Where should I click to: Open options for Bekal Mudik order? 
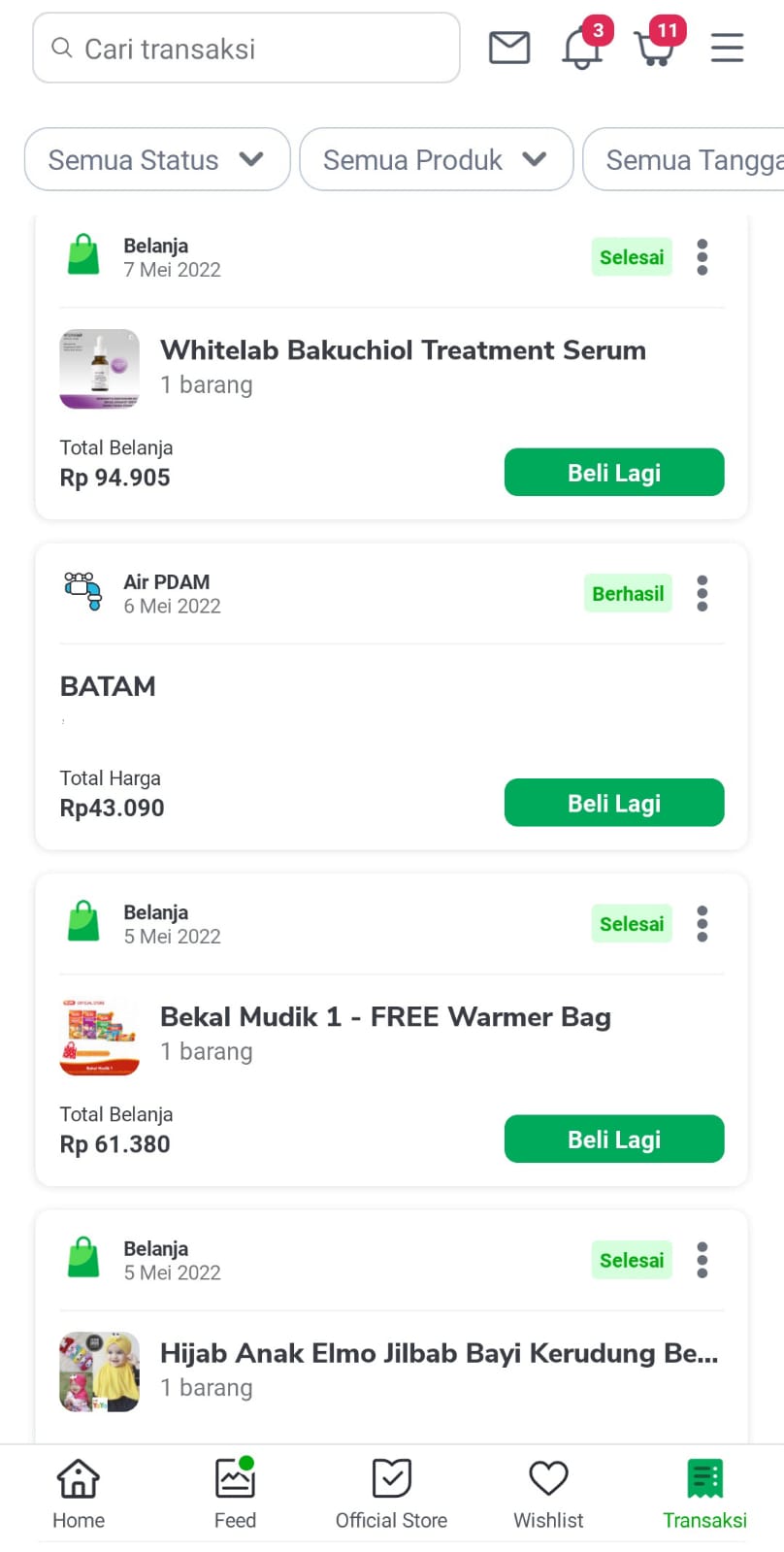click(702, 924)
